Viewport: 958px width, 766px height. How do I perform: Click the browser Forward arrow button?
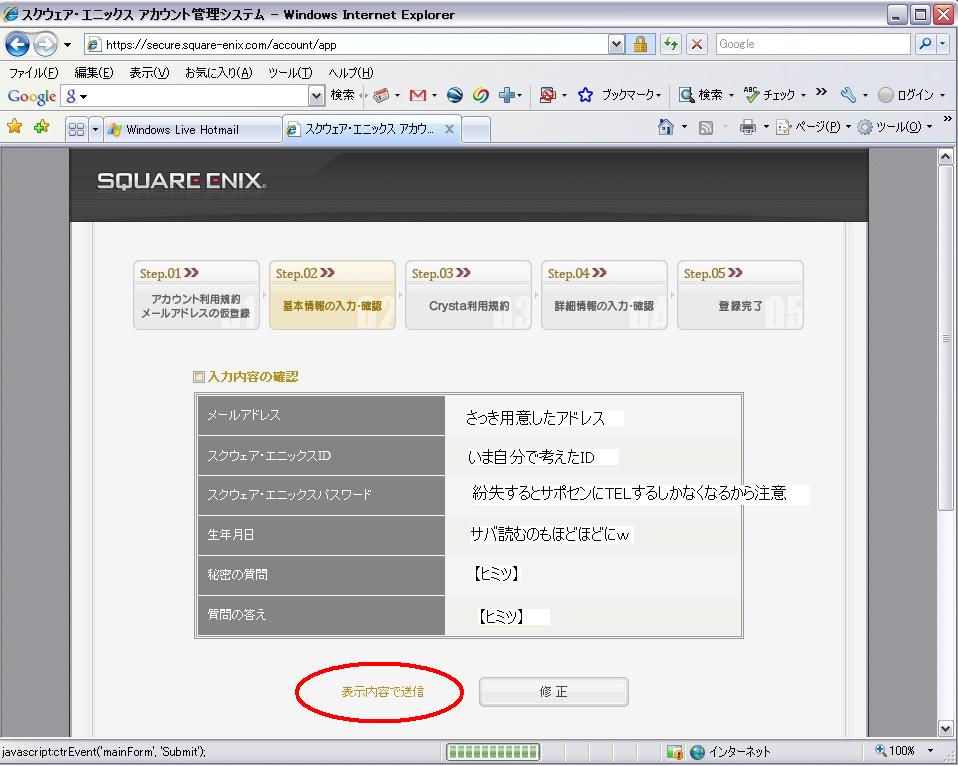click(45, 44)
